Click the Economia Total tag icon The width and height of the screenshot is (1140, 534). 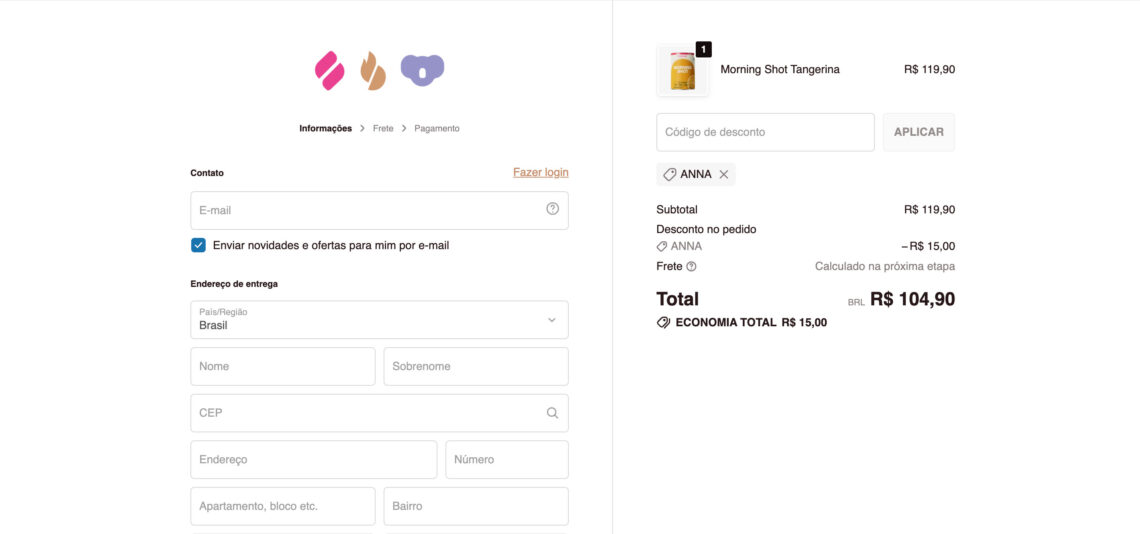[663, 322]
